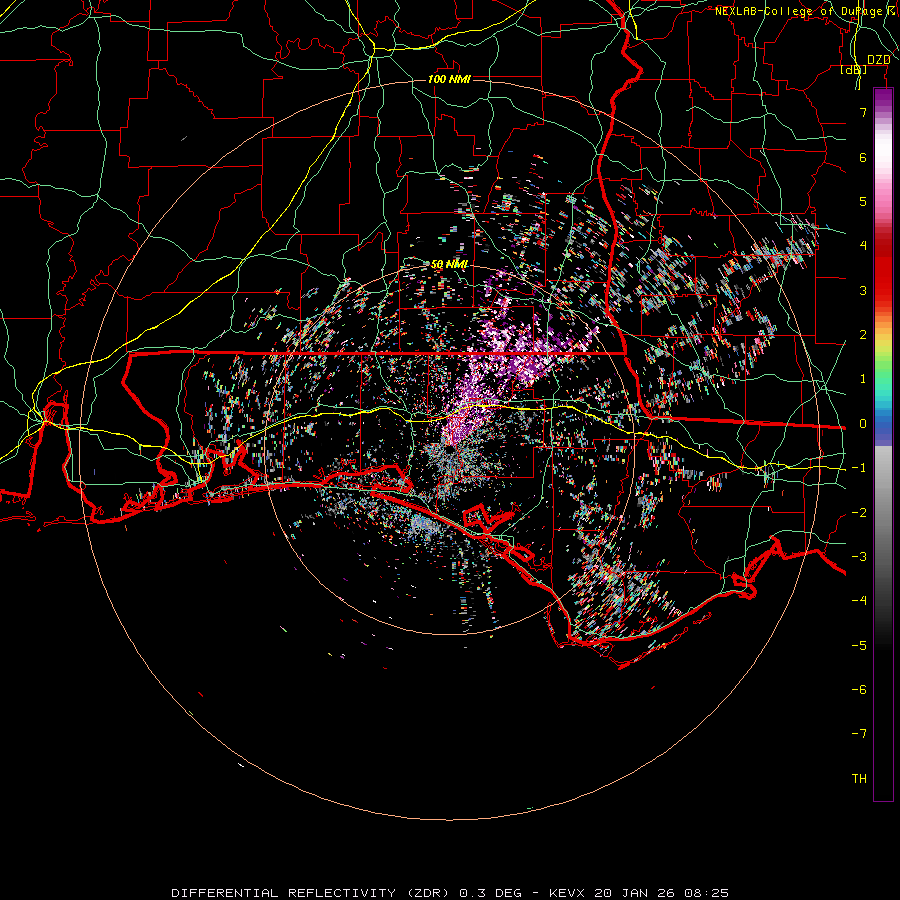Click the -5 value on the legend
Screen dimensions: 900x900
(859, 646)
